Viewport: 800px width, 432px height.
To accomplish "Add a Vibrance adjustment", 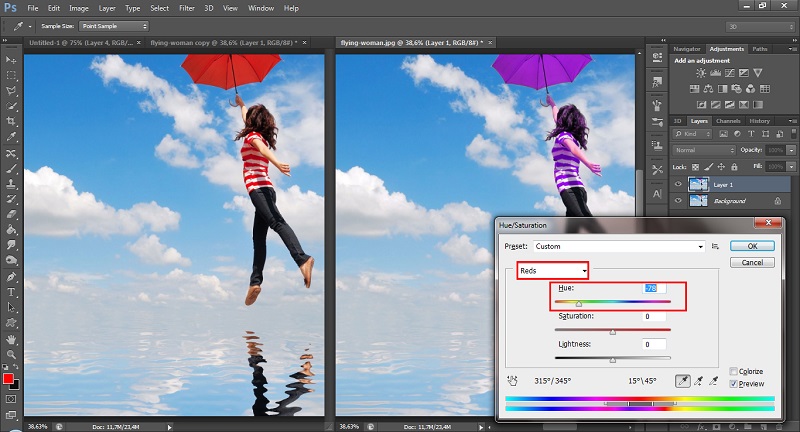I will coord(758,73).
